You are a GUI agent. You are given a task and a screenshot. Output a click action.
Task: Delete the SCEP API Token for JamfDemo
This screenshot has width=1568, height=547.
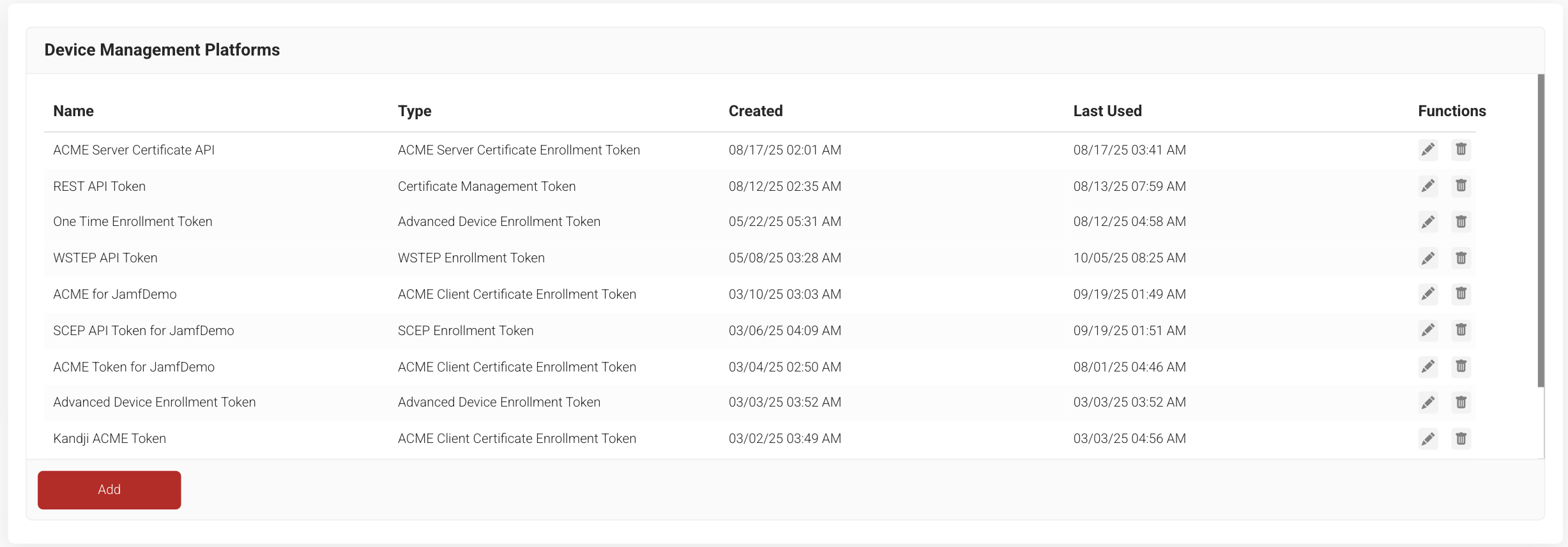click(1461, 331)
